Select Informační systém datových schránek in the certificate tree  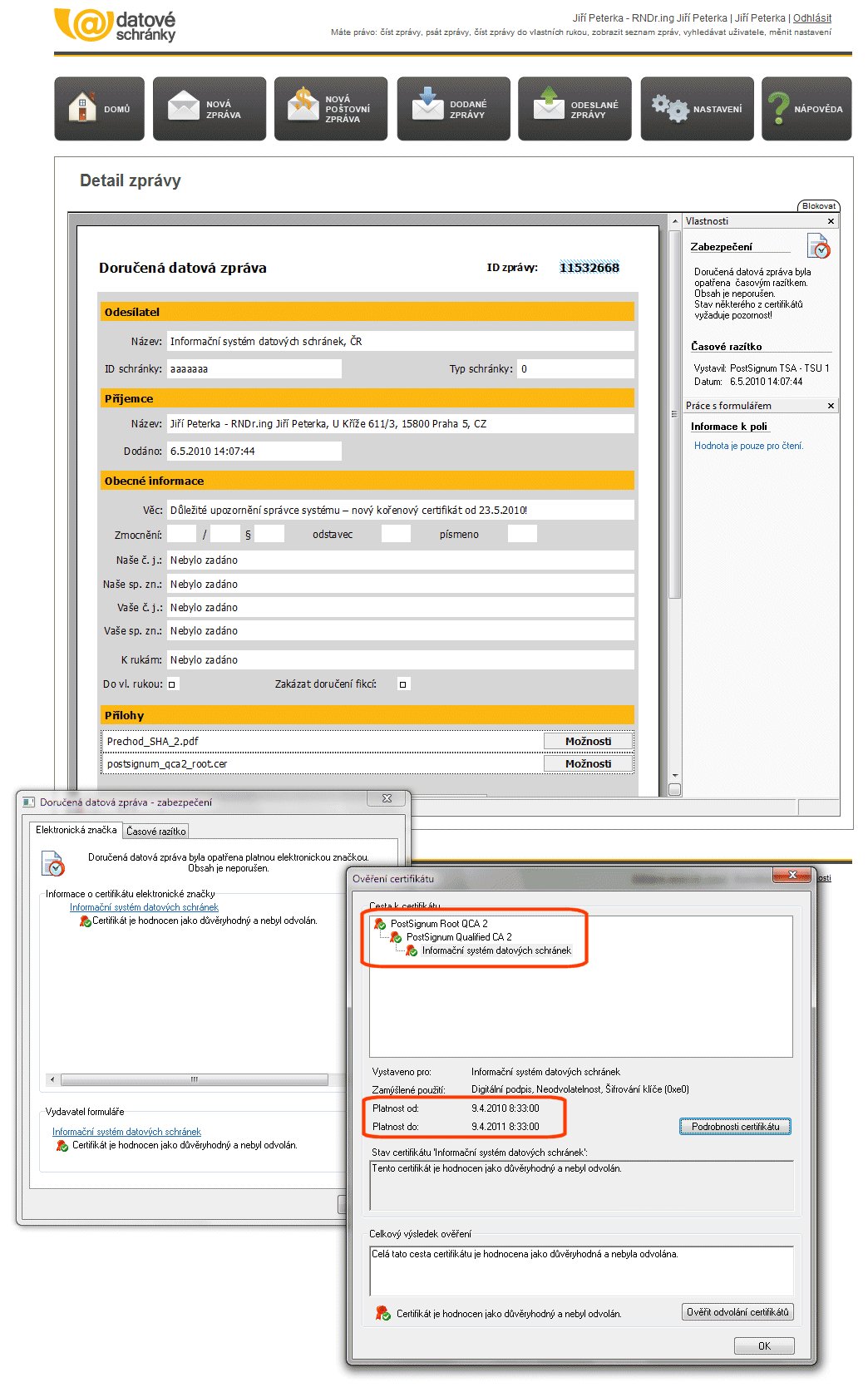[496, 950]
